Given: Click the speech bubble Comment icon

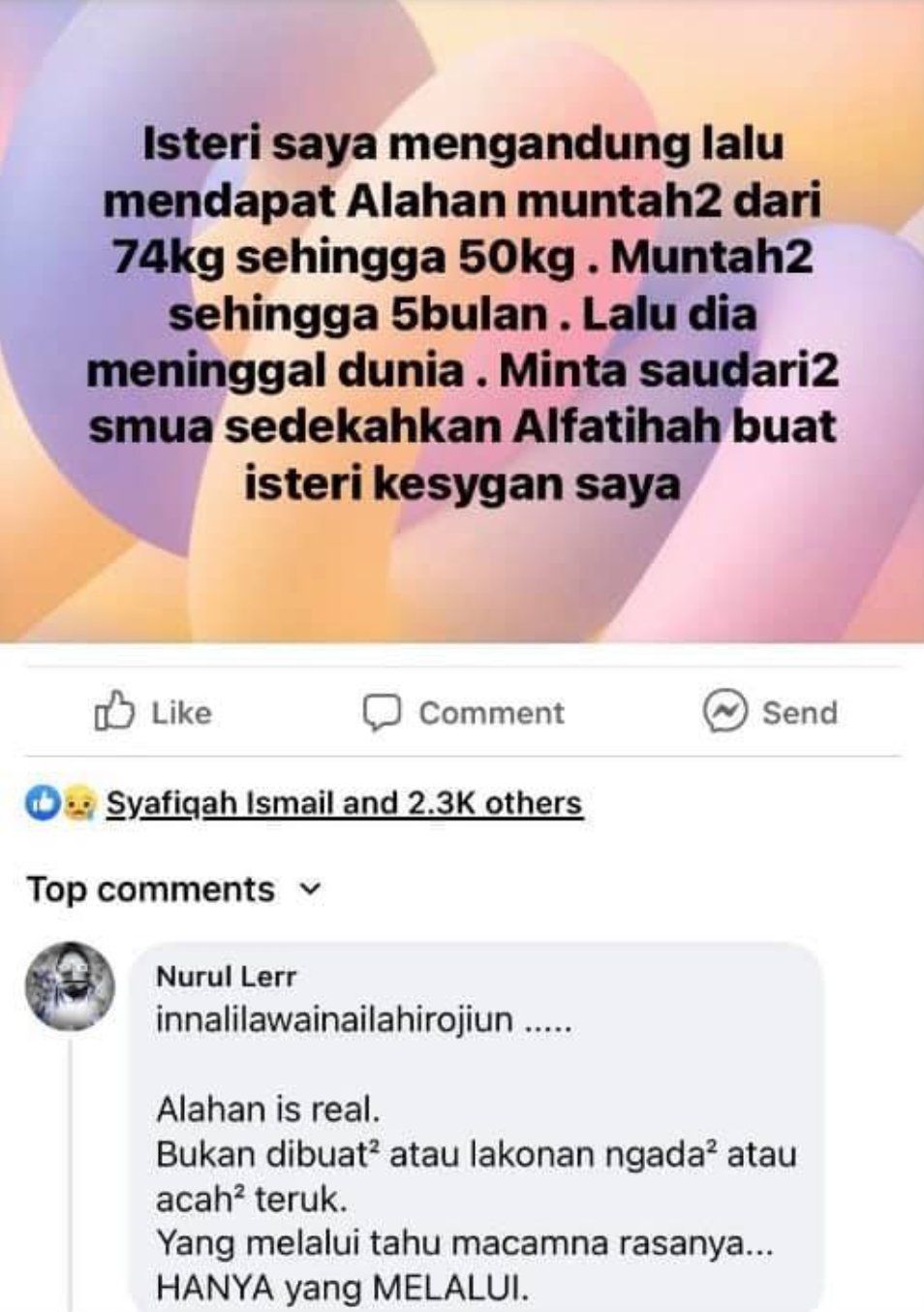Looking at the screenshot, I should click(x=382, y=712).
